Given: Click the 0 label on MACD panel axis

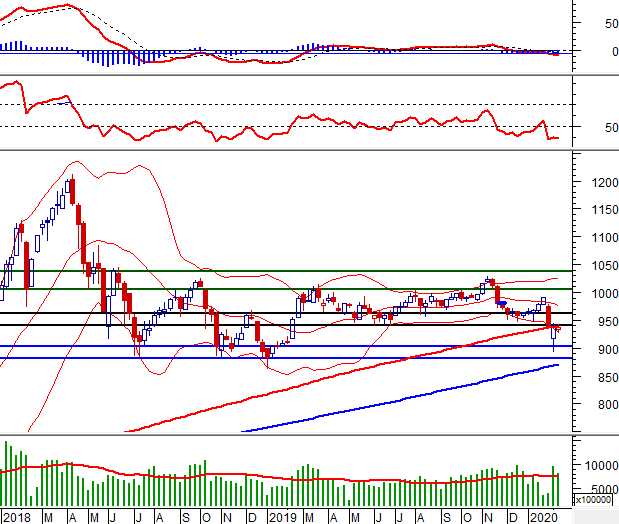Looking at the screenshot, I should 615,51.
